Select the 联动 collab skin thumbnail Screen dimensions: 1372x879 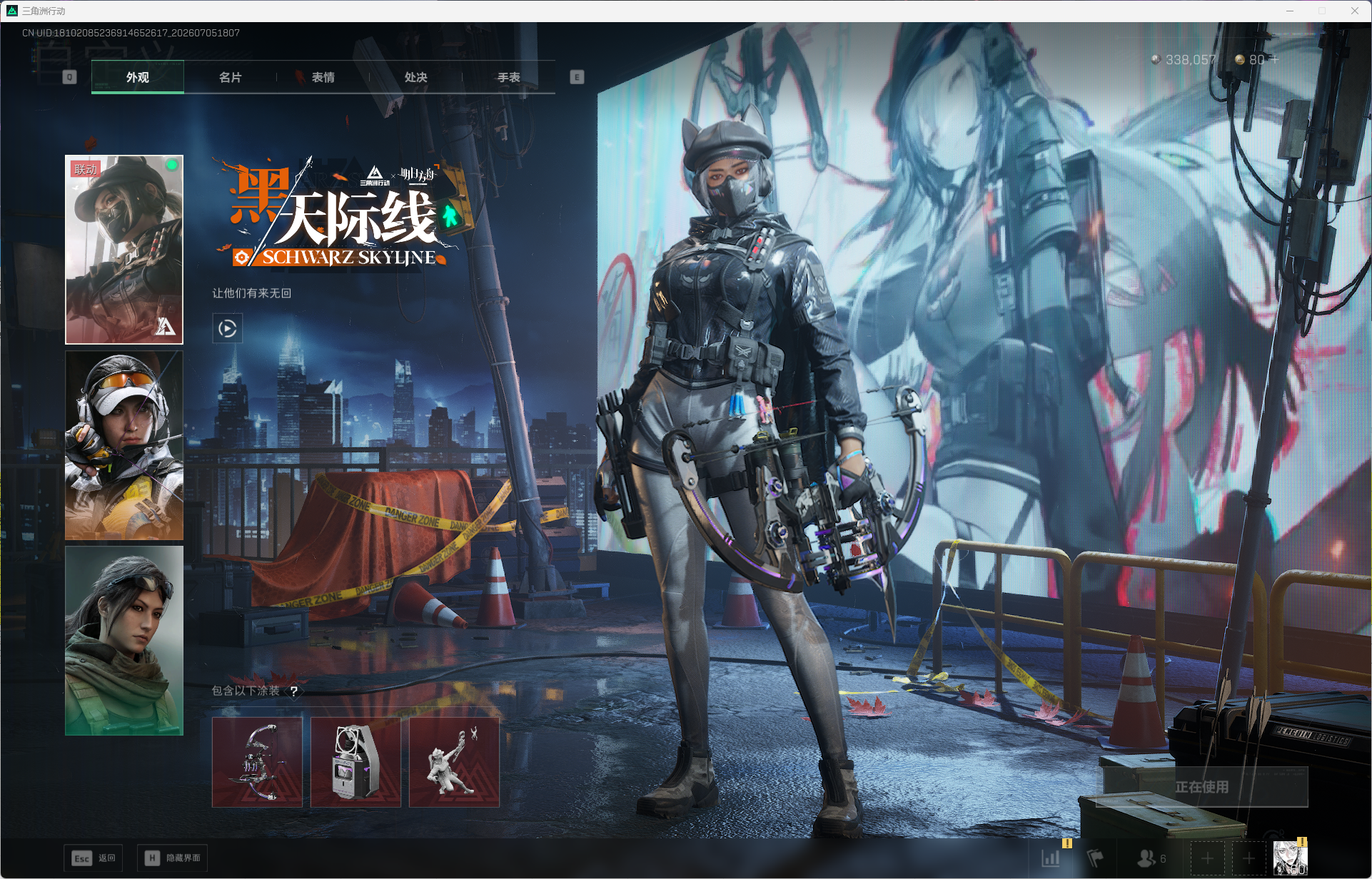(x=124, y=250)
